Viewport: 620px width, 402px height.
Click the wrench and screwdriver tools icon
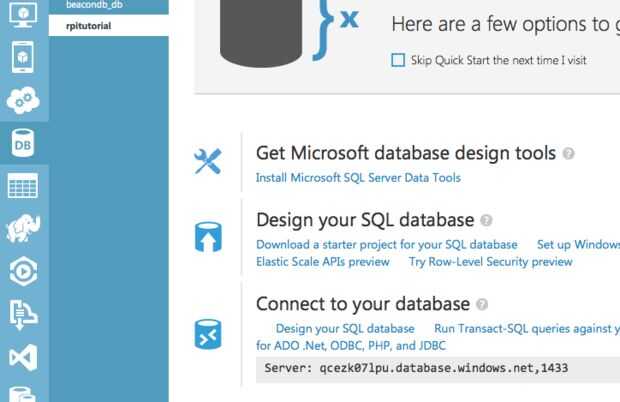click(208, 161)
